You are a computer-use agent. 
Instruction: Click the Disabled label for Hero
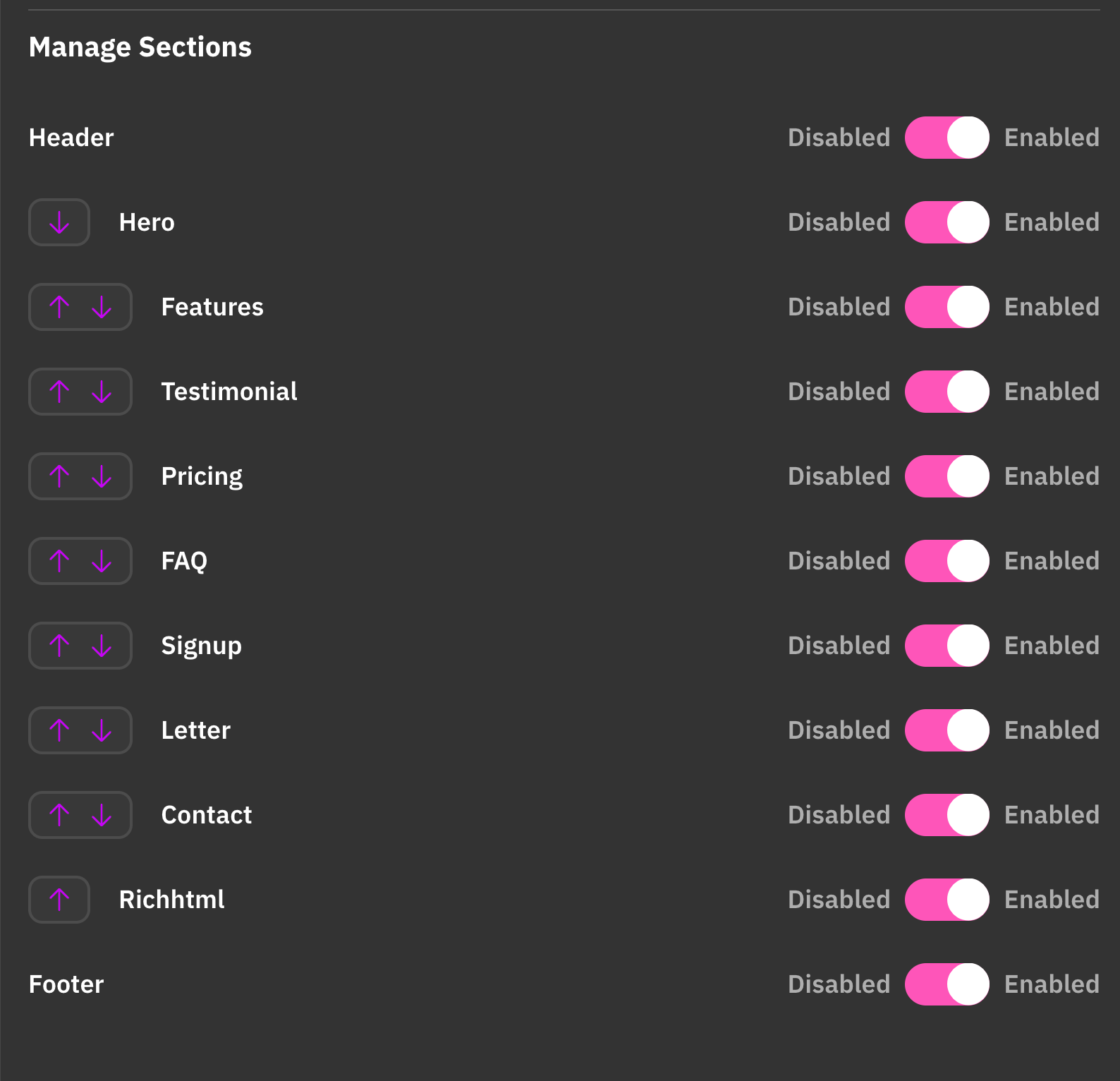[x=839, y=222]
